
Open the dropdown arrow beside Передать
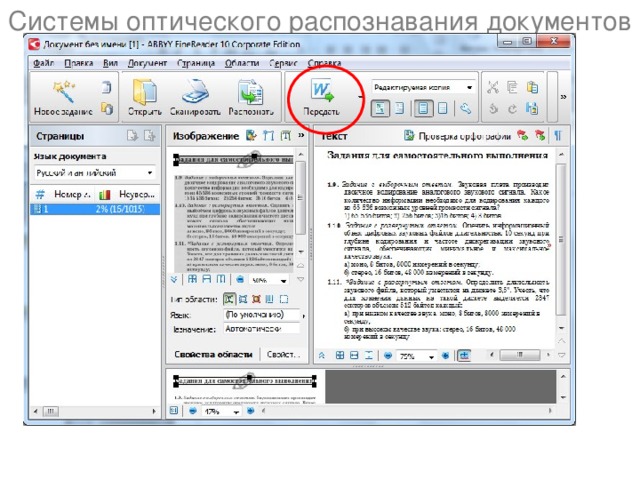tap(360, 97)
